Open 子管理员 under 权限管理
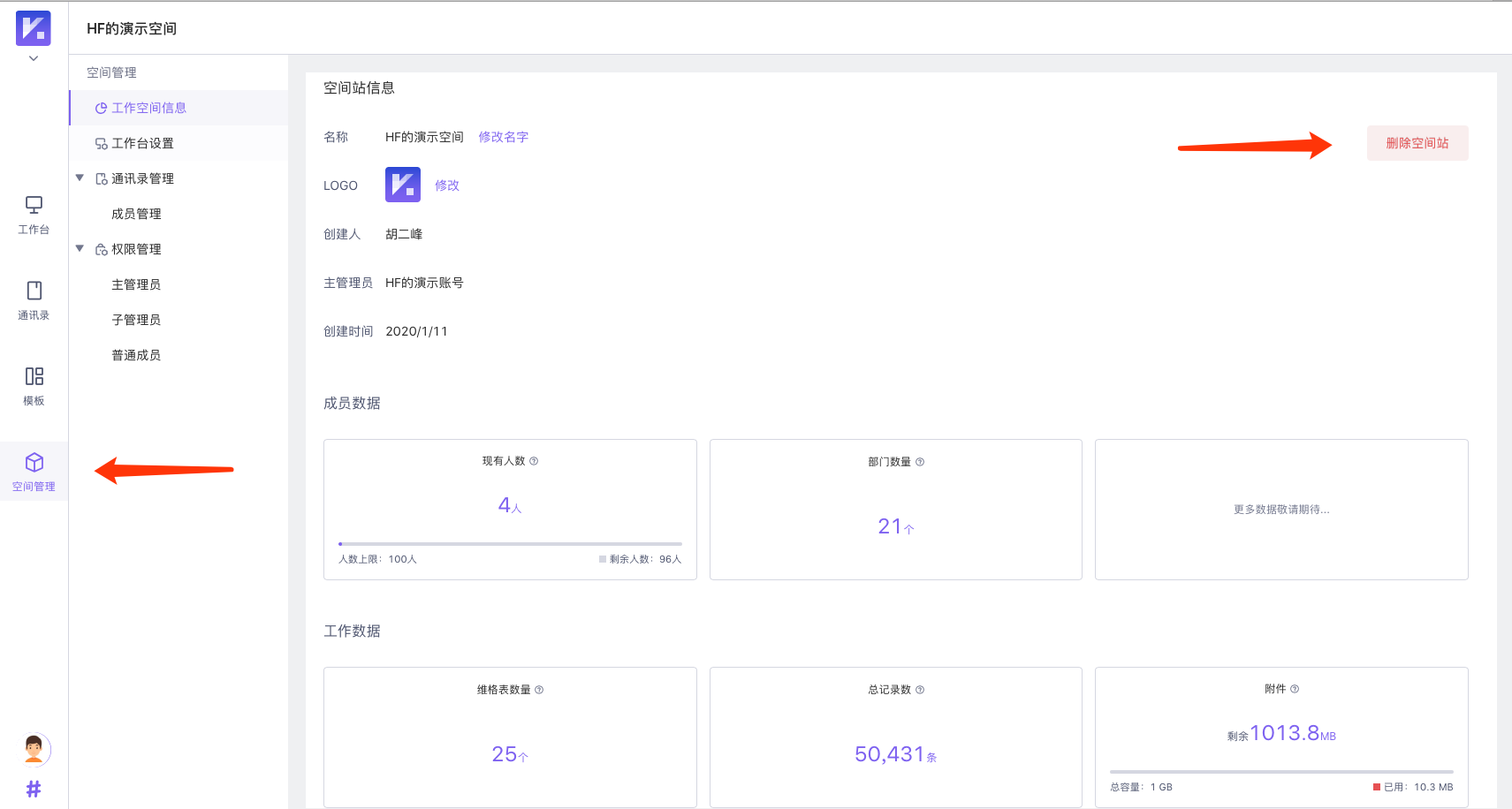 click(x=136, y=320)
